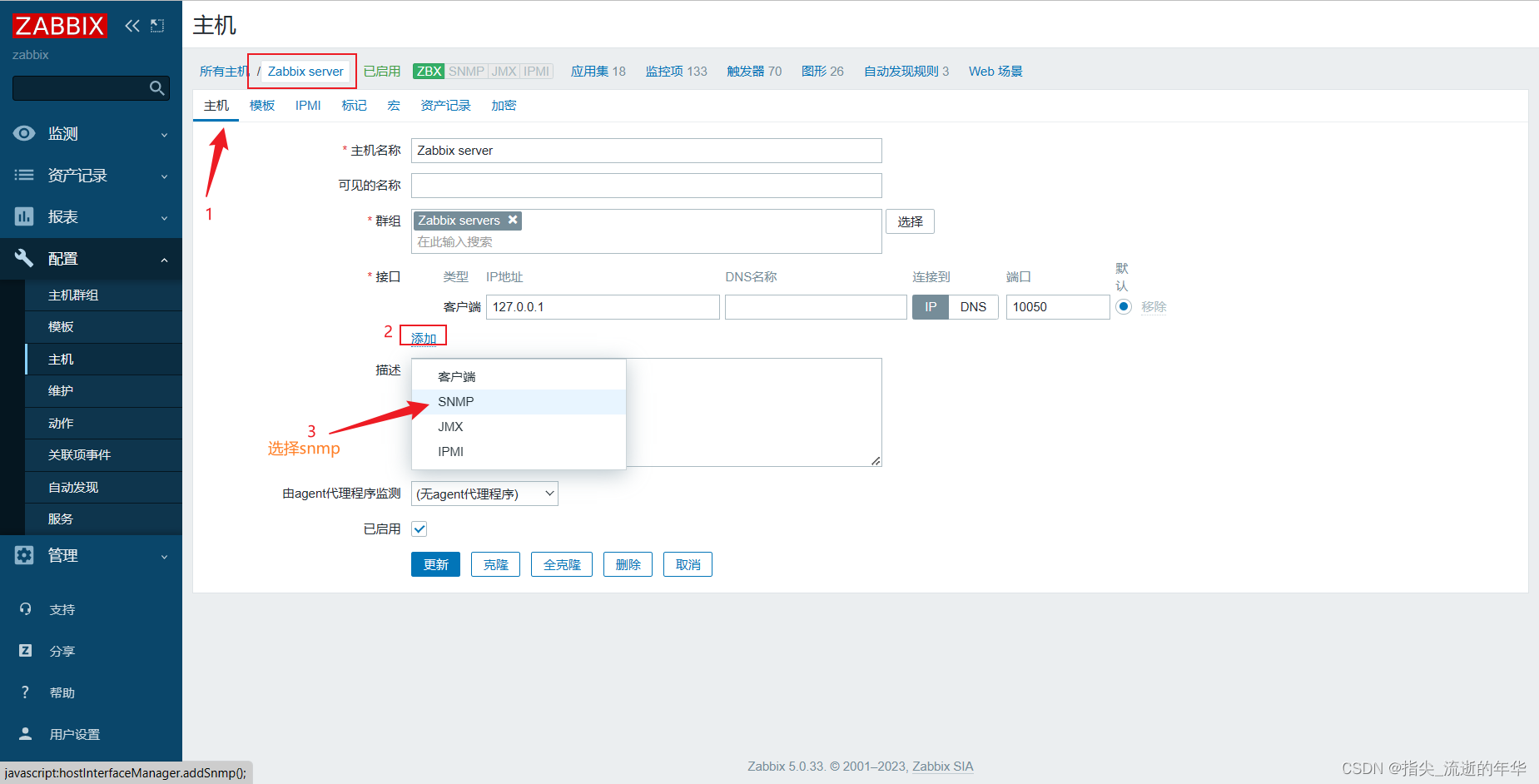Remove the Zabbix servers group tag

[513, 220]
